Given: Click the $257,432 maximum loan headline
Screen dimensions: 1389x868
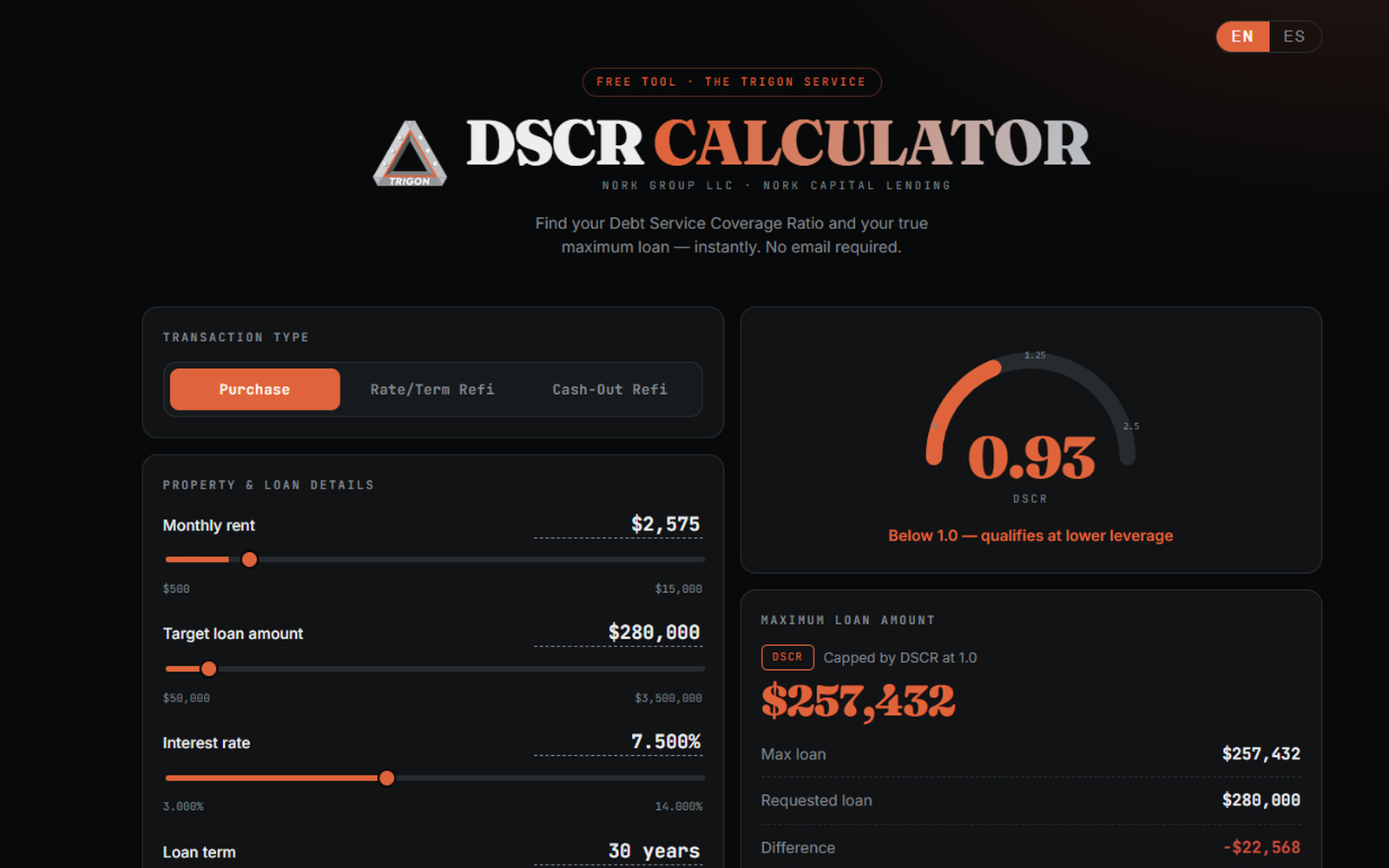Looking at the screenshot, I should 858,701.
